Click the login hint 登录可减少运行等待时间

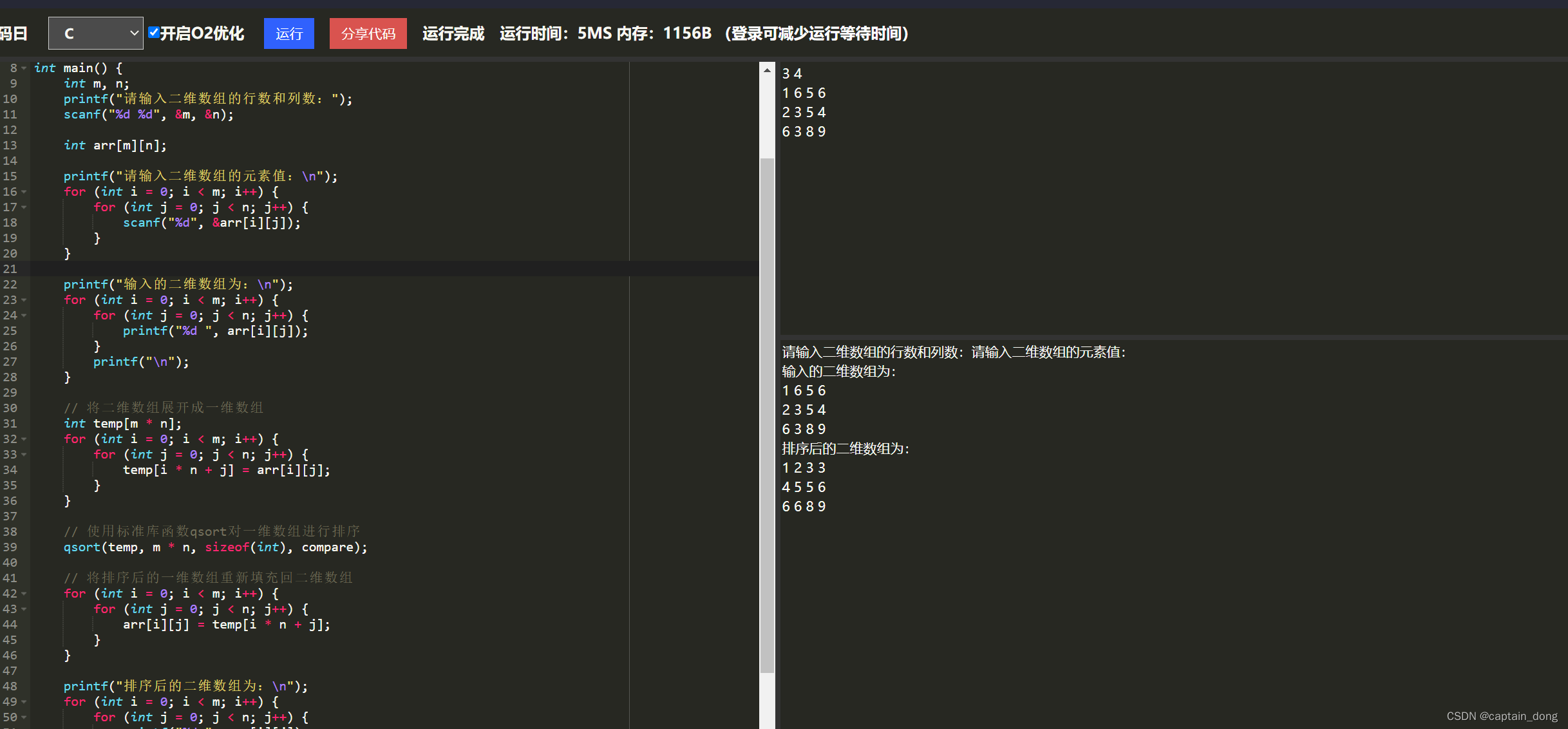coord(817,33)
